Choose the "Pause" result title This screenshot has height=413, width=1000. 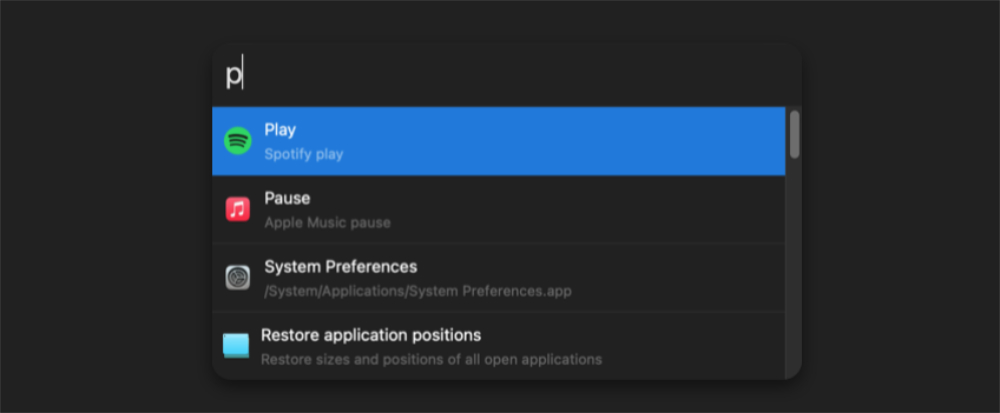click(287, 198)
